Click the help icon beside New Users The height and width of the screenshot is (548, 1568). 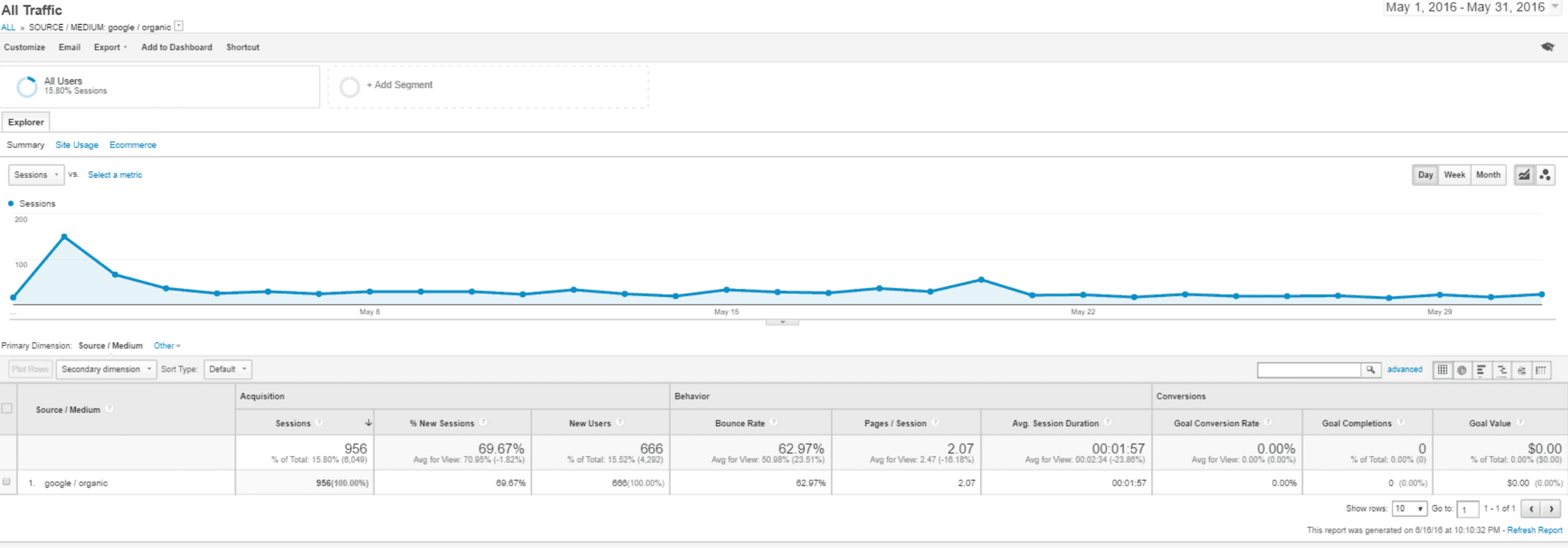(x=620, y=423)
